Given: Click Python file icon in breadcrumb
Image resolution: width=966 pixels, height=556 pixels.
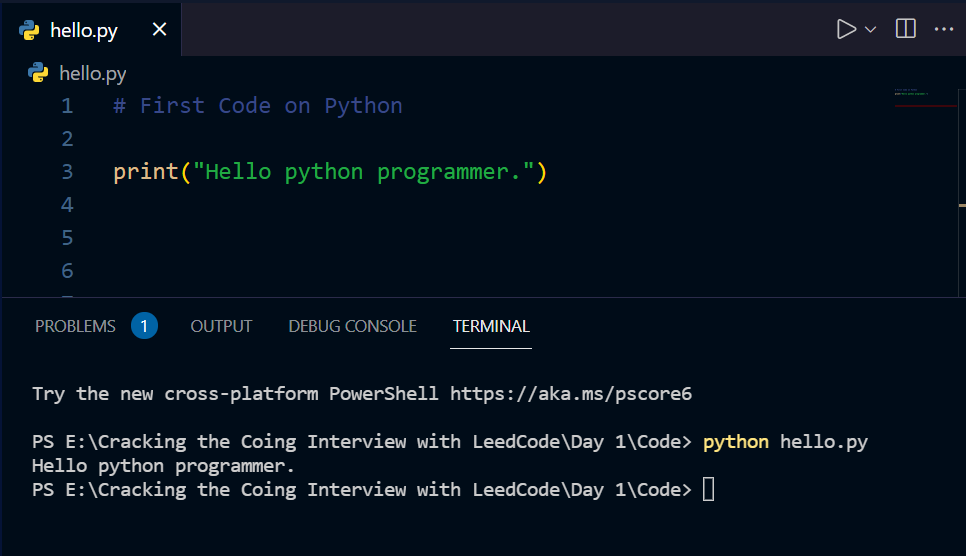Looking at the screenshot, I should pos(39,73).
